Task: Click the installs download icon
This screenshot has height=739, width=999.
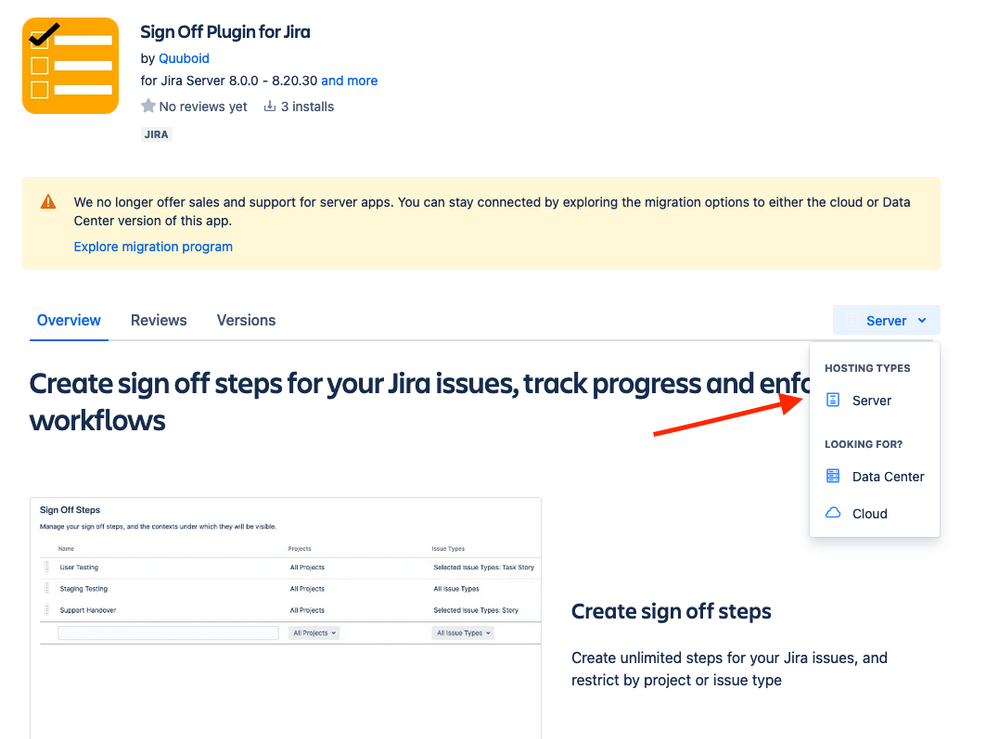Action: click(270, 106)
